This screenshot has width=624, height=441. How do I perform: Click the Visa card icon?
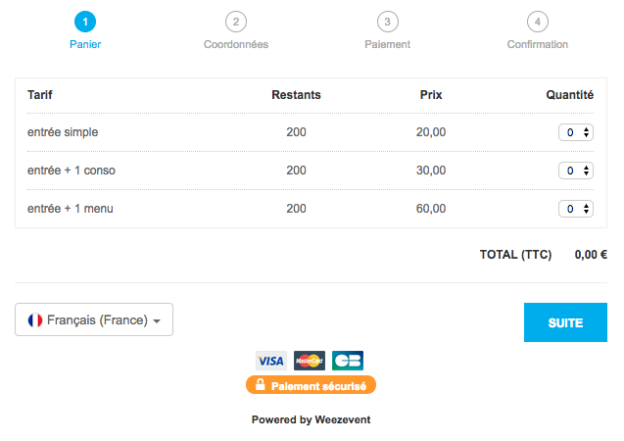pyautogui.click(x=270, y=360)
